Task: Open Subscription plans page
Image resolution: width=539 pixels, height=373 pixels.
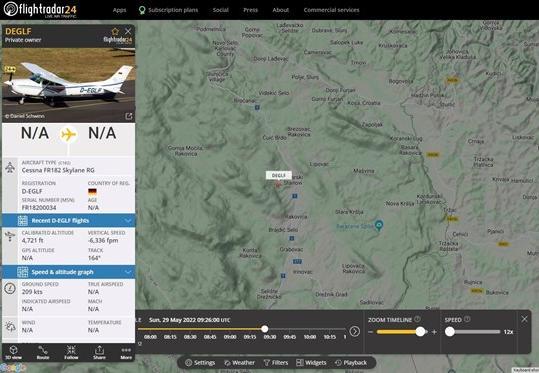Action: pos(173,10)
